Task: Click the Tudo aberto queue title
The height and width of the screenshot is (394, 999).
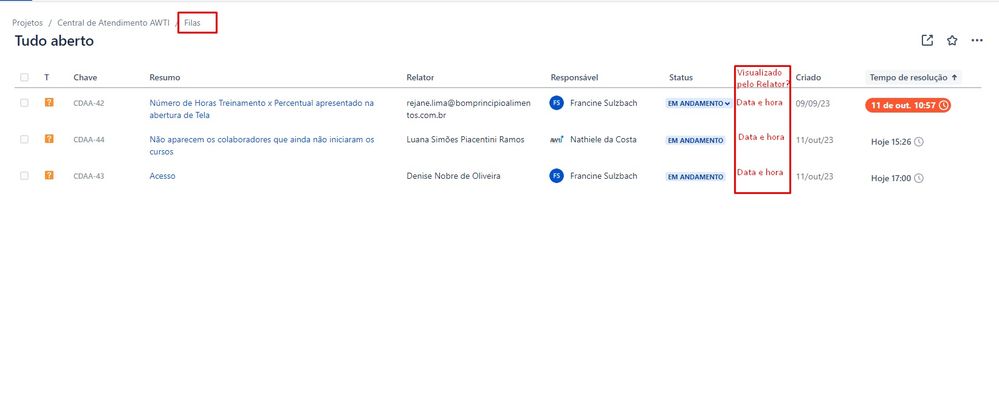Action: 54,41
